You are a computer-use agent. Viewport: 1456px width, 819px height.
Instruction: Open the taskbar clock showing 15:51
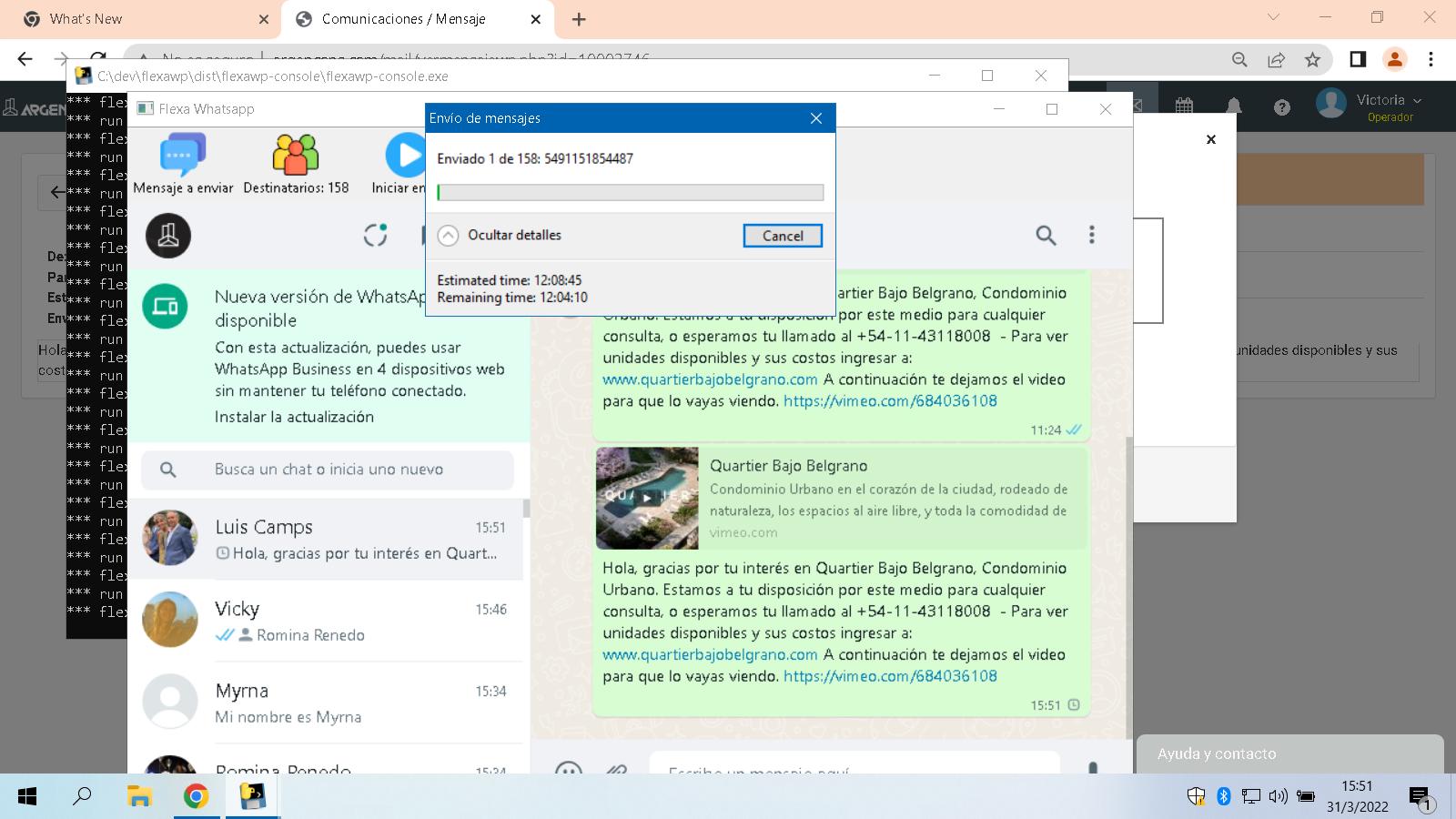click(x=1357, y=796)
